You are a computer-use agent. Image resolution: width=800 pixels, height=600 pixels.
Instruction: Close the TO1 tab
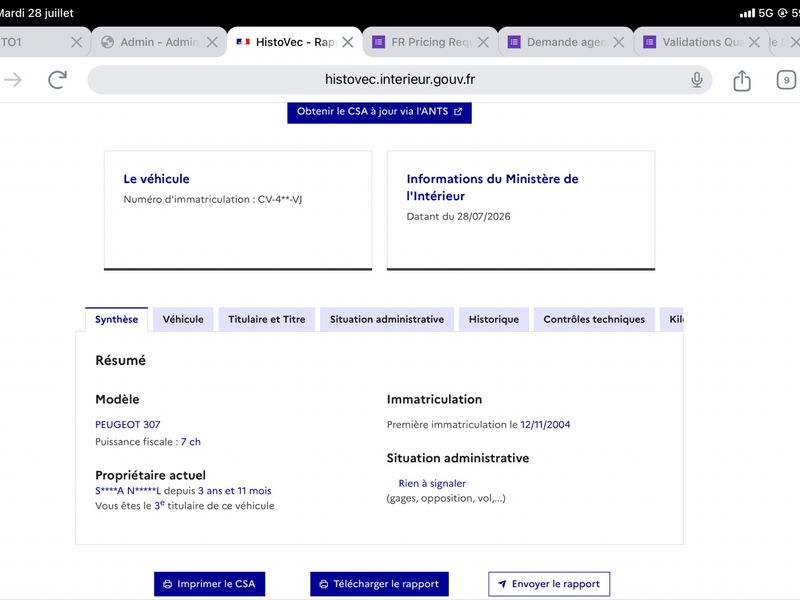(x=77, y=42)
